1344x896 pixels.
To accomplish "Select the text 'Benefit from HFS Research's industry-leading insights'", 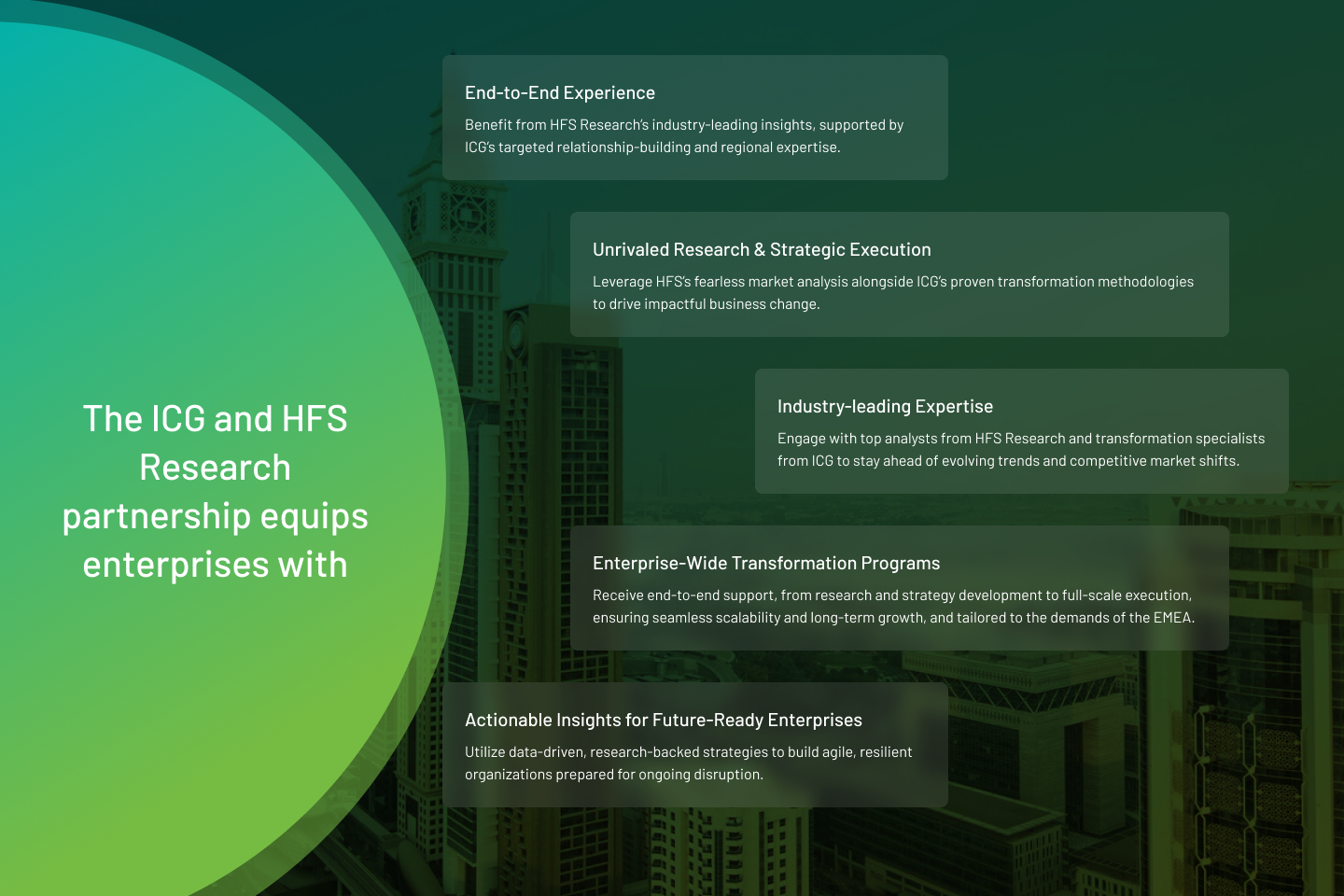I will point(638,124).
